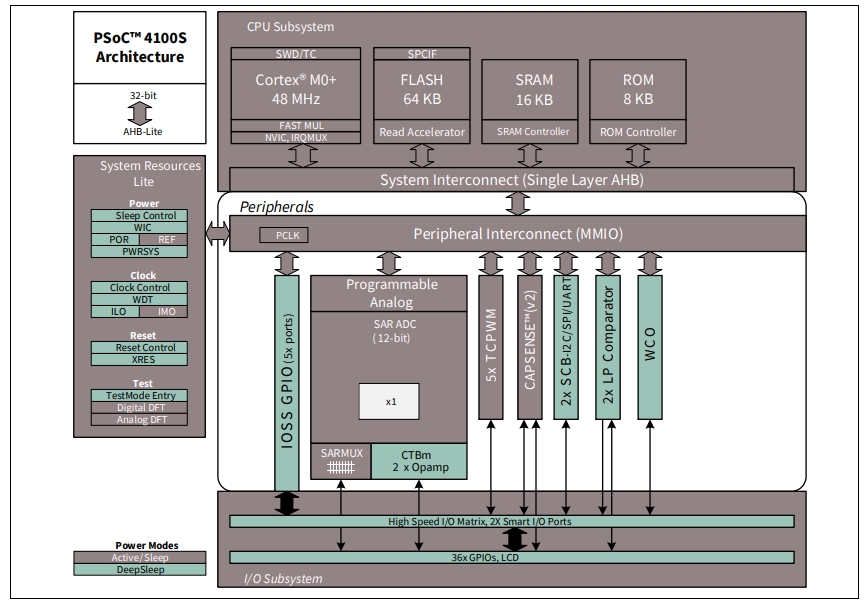Click the double arrow under ROM Controller
867x604 pixels.
[x=638, y=156]
